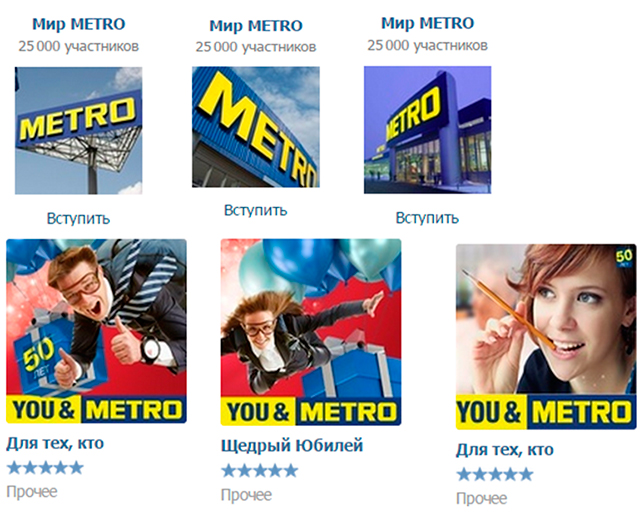Image resolution: width=644 pixels, height=513 pixels.
Task: Open the flying woman with balloons app image
Action: click(311, 332)
